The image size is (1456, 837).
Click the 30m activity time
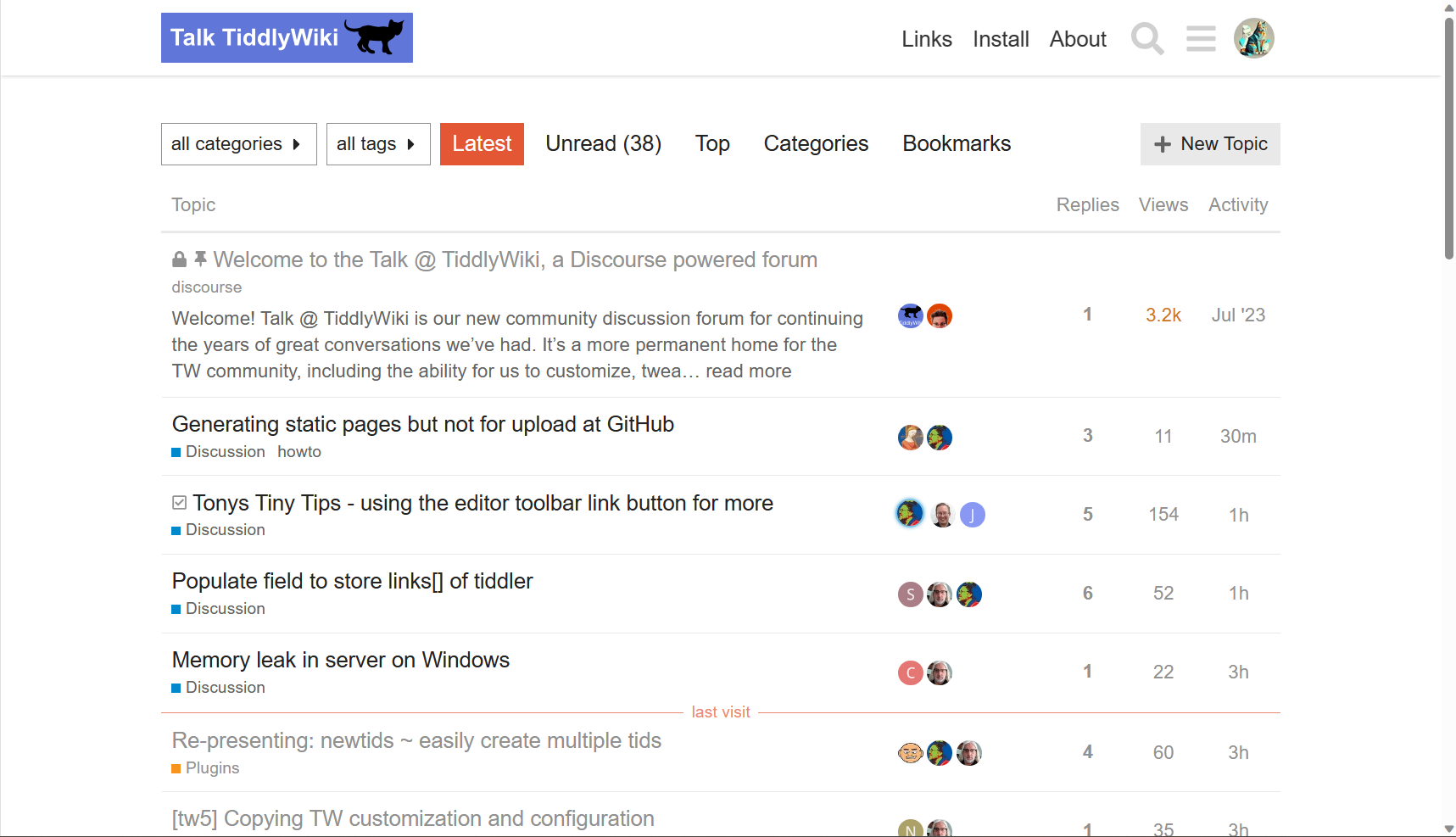coord(1238,437)
